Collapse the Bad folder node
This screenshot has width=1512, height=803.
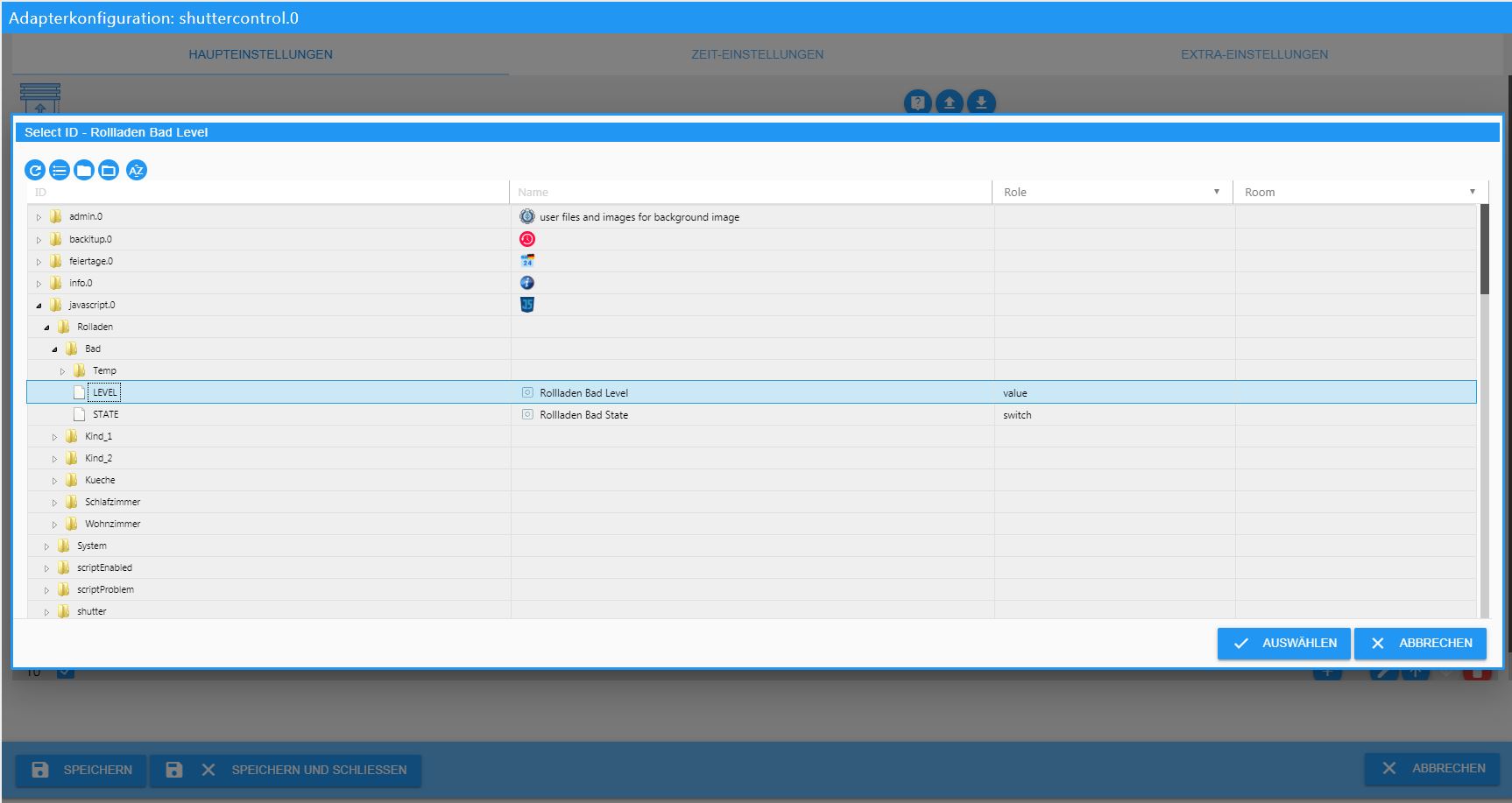[54, 349]
